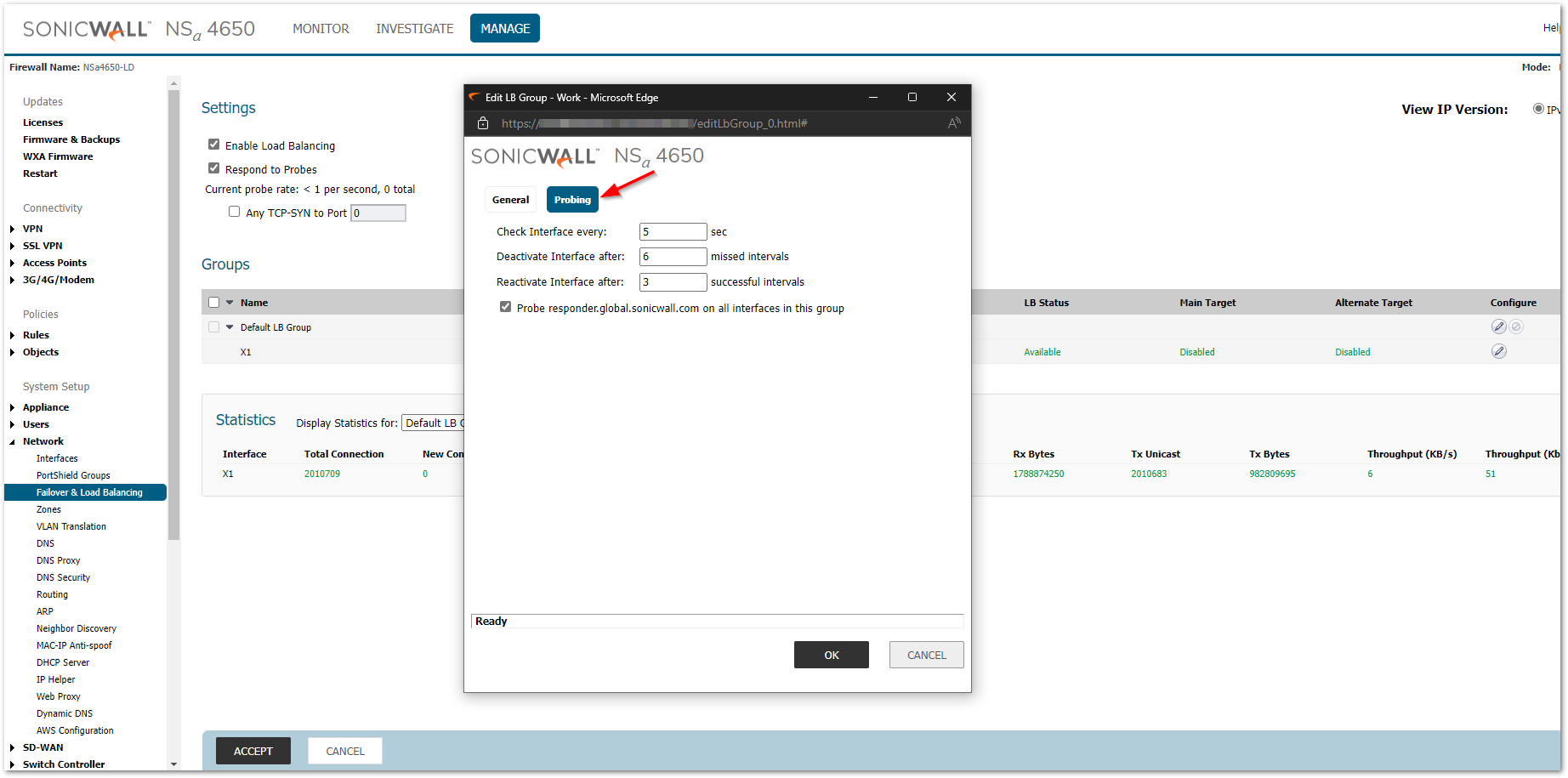
Task: Collapse the Default LB Group row
Action: [230, 327]
